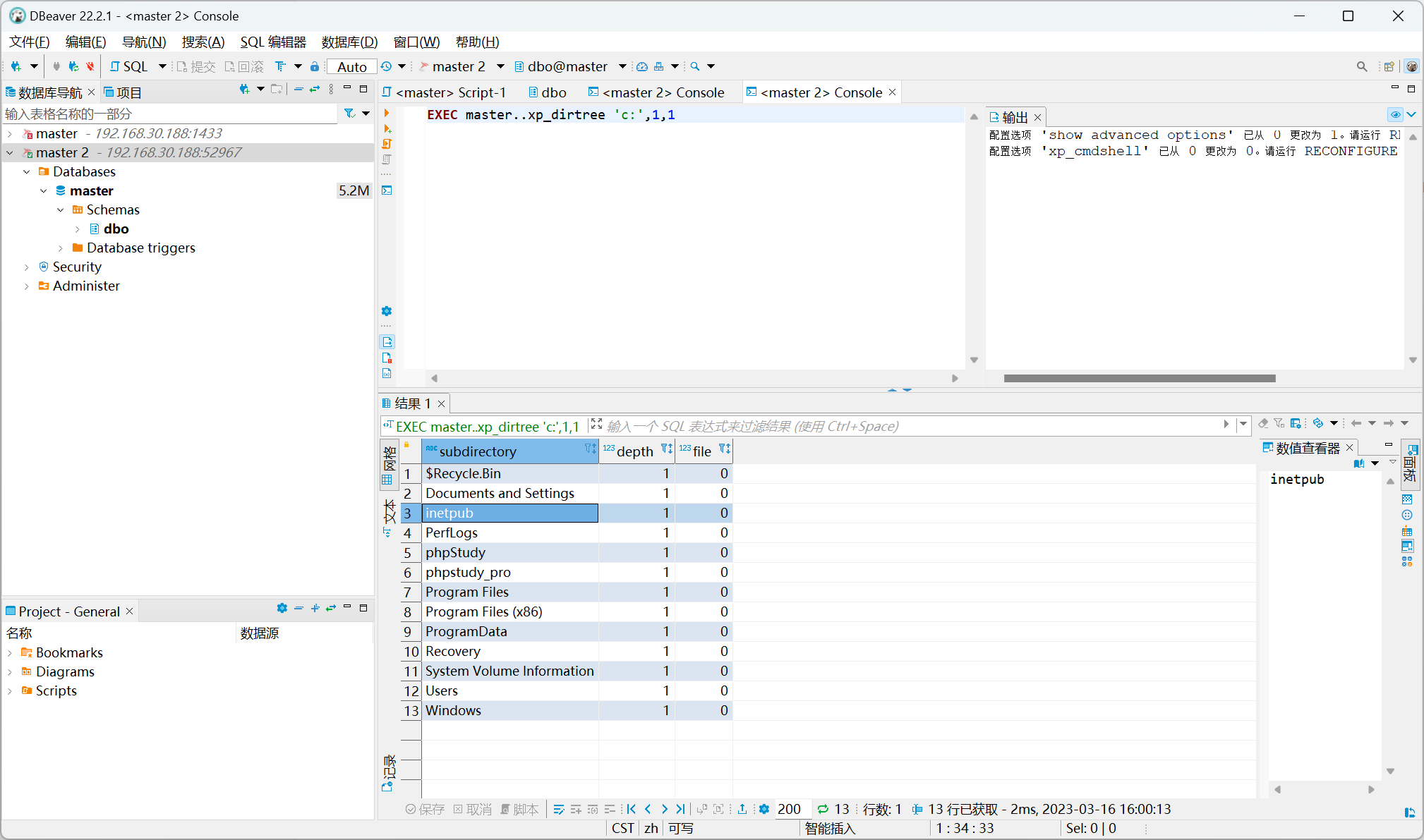Screen dimensions: 1424x840
Task: Go to first row navigation icon
Action: pos(631,809)
